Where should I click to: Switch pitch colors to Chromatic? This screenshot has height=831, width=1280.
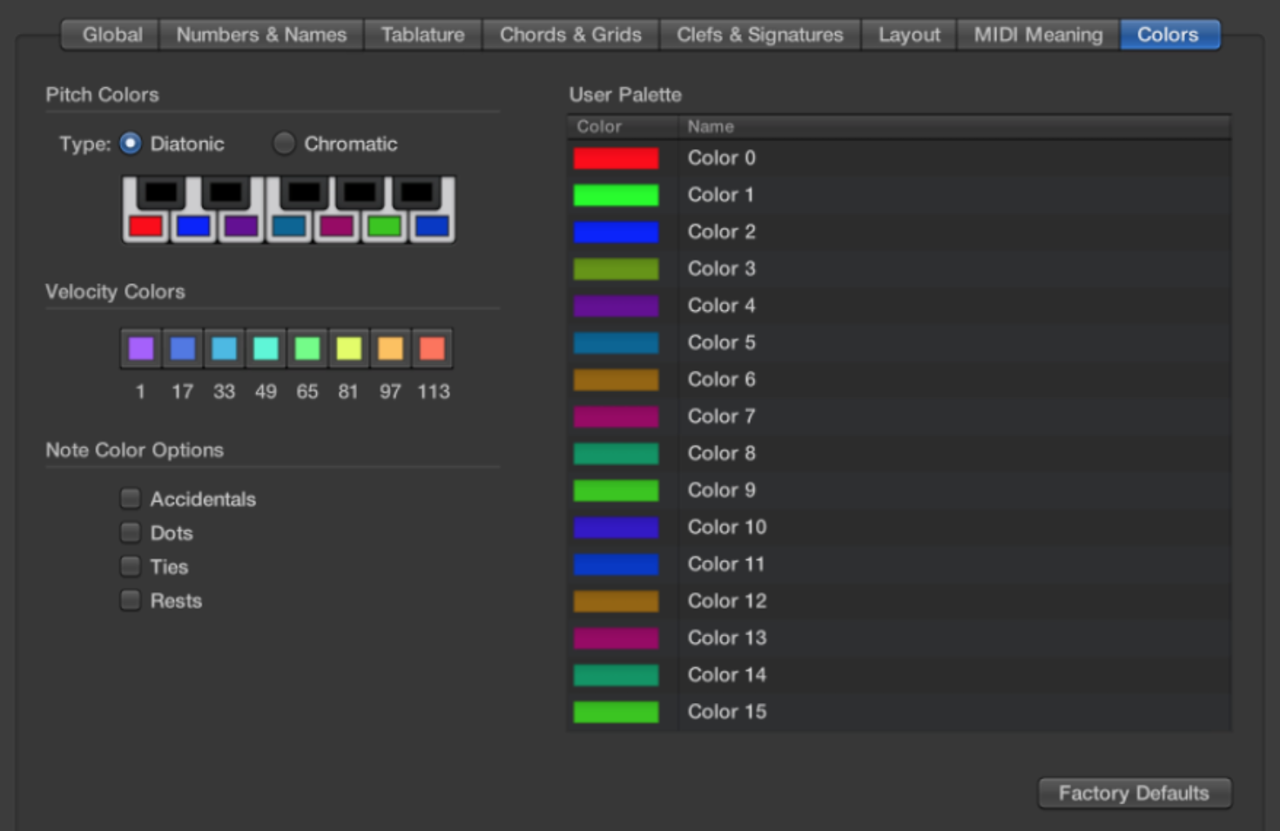tap(284, 143)
